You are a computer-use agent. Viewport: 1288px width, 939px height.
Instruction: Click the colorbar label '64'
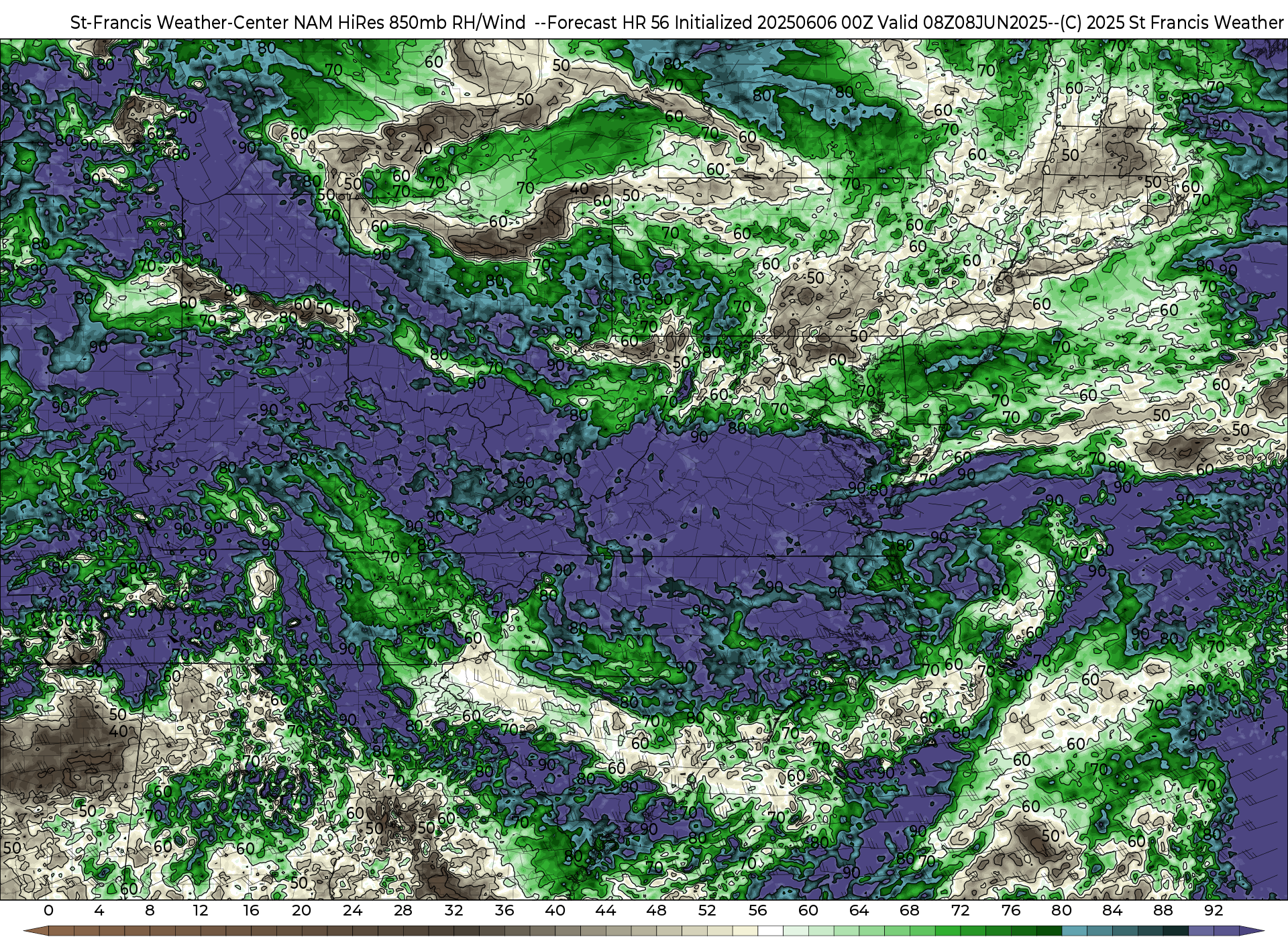coord(859,910)
